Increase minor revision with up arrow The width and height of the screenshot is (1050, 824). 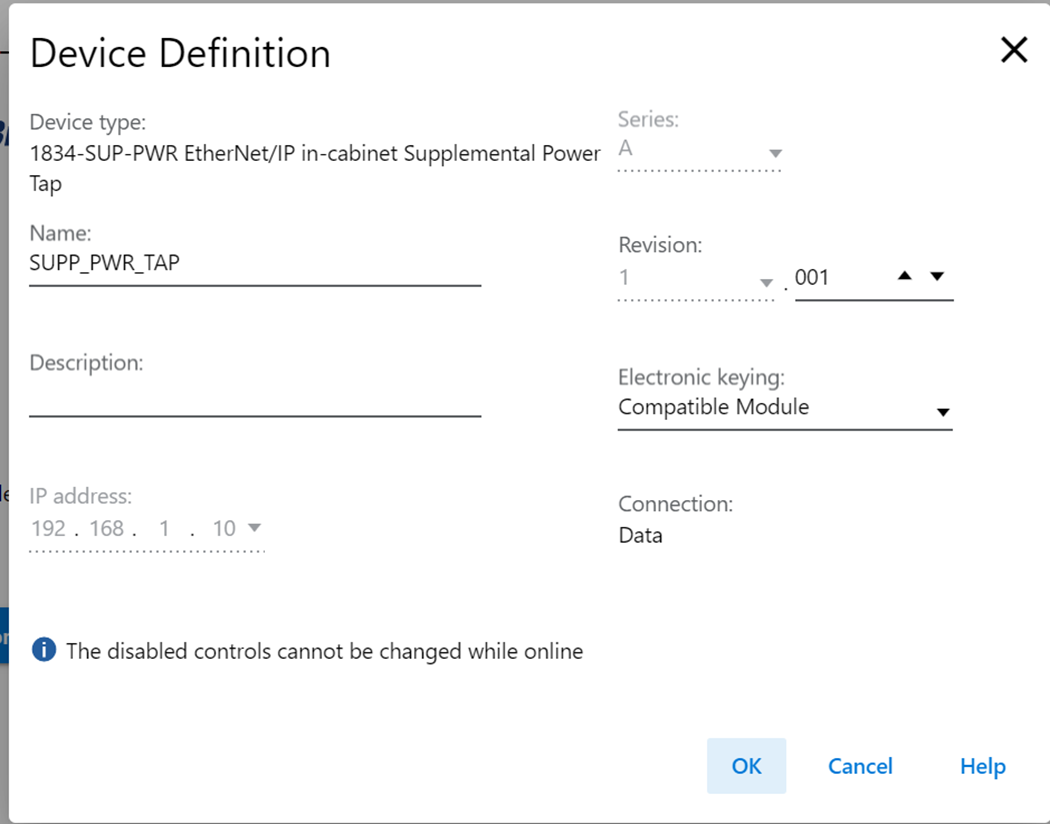(905, 275)
